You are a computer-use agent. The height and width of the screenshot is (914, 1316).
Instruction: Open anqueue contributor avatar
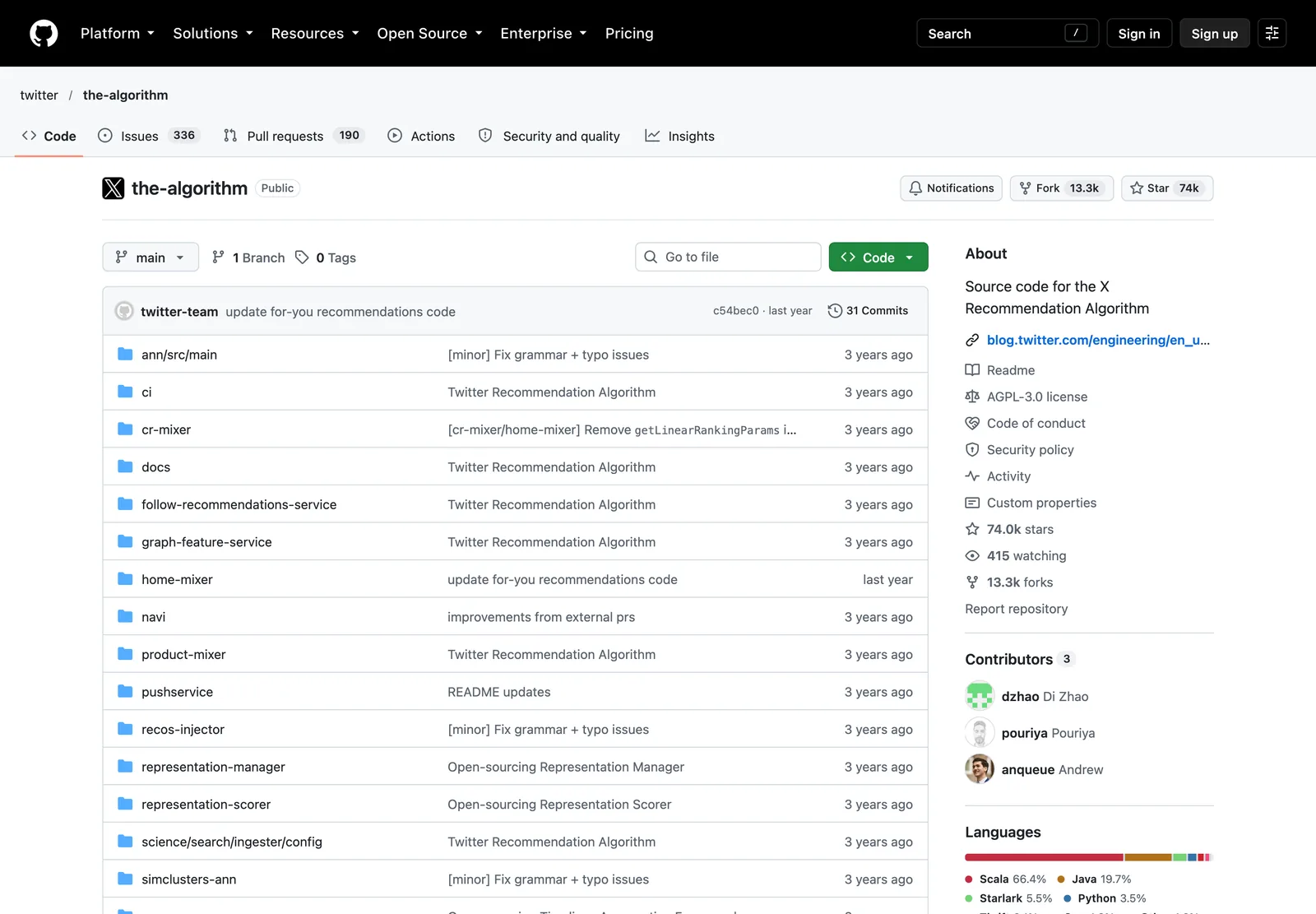pyautogui.click(x=980, y=769)
